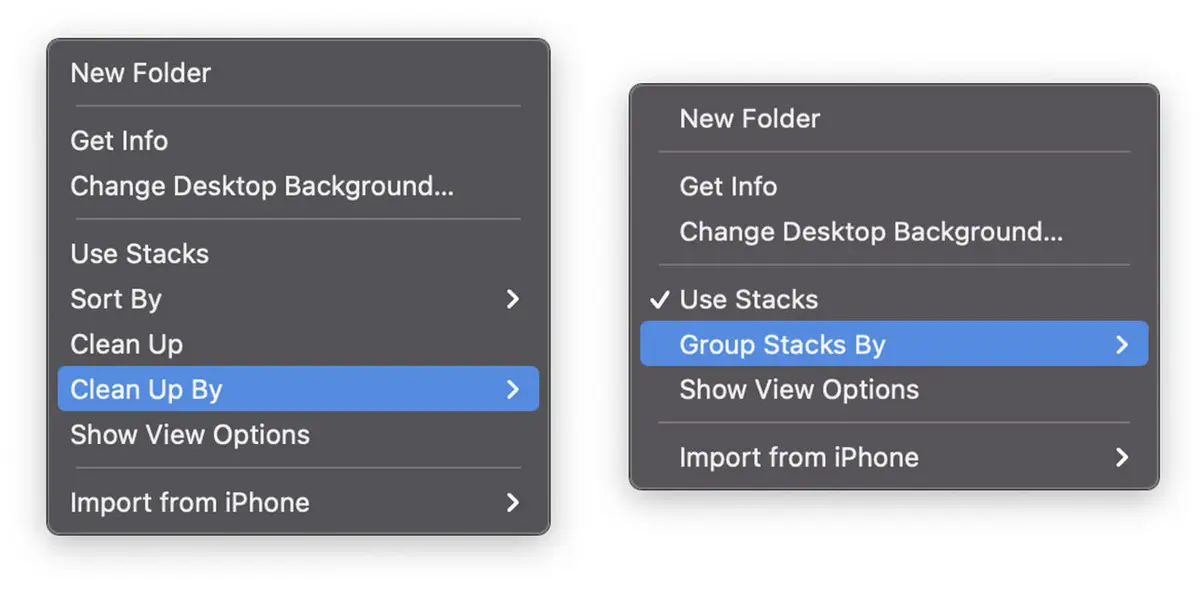
Task: Expand the Sort By submenu arrow
Action: [512, 299]
